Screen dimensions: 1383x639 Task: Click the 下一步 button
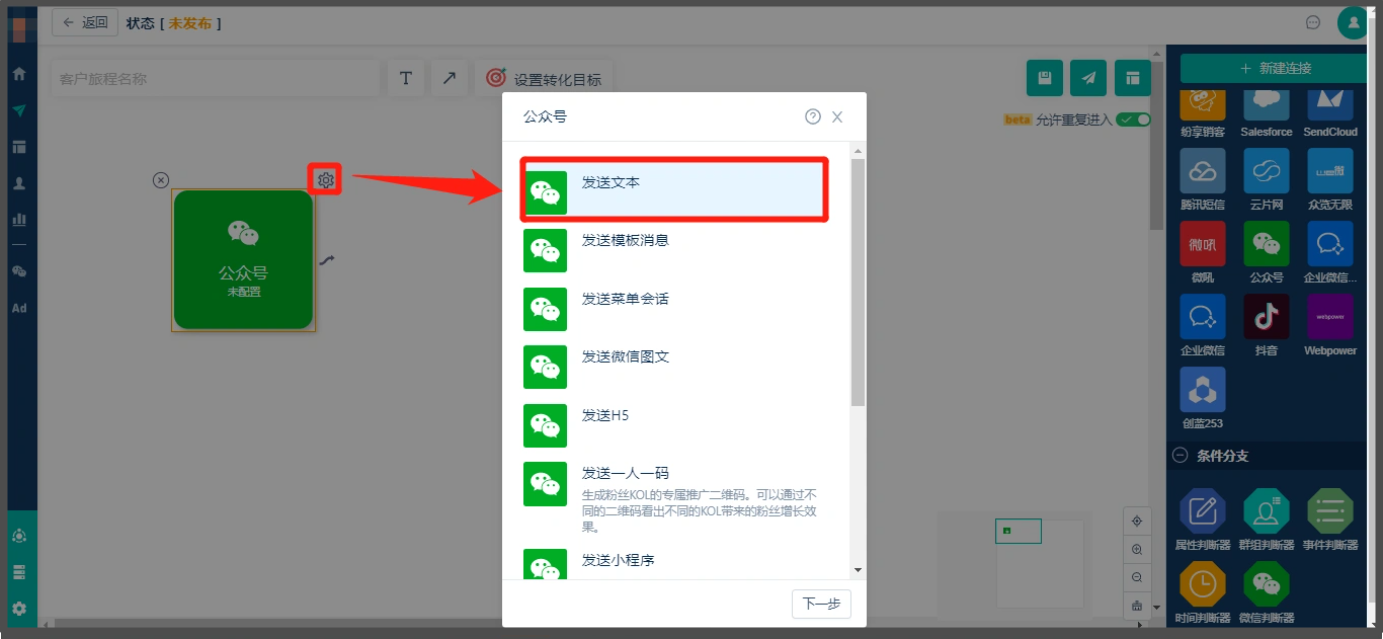[821, 604]
